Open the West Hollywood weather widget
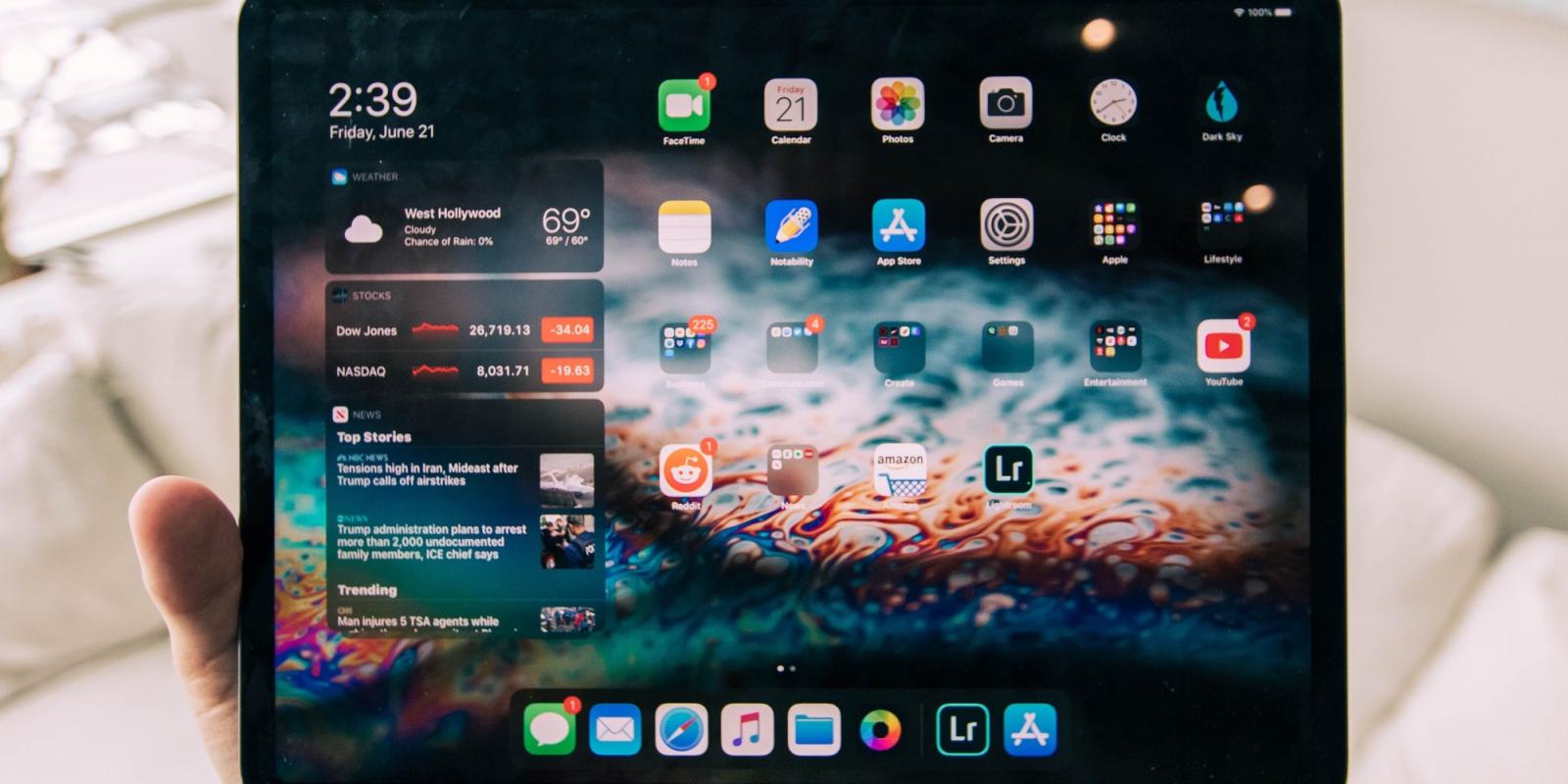The image size is (1568, 784). click(465, 227)
